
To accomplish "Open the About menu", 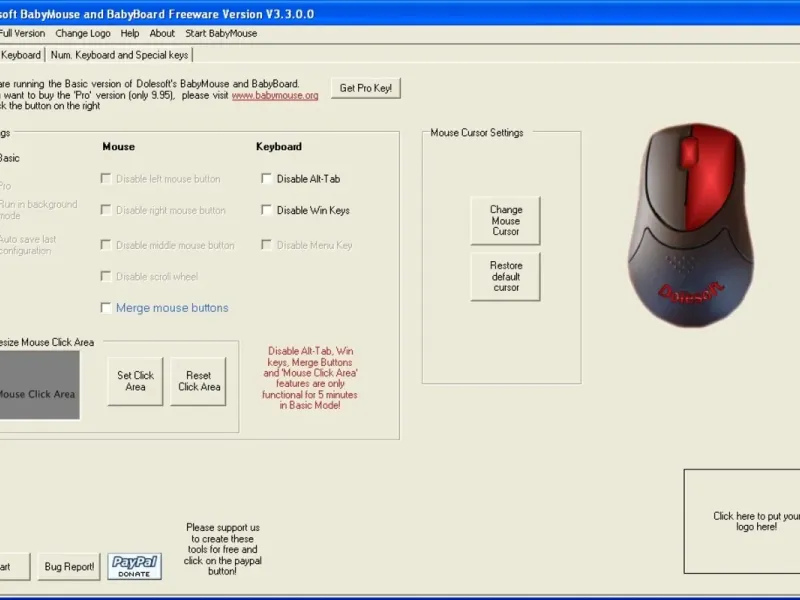I will [x=162, y=33].
